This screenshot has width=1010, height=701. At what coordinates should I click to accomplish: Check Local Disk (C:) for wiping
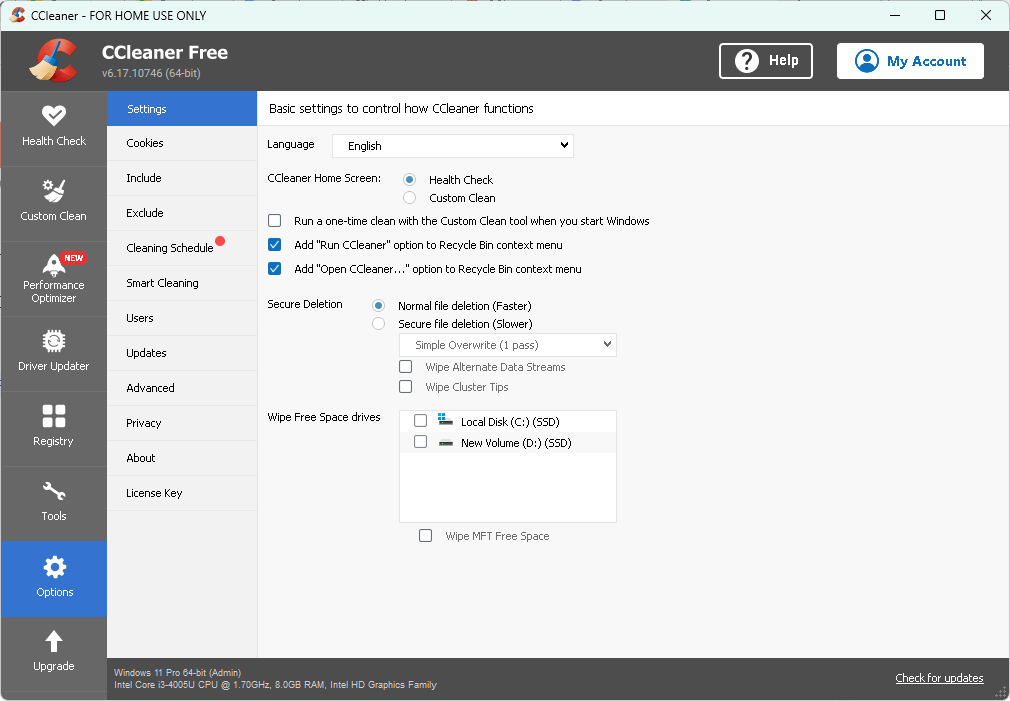(x=420, y=422)
